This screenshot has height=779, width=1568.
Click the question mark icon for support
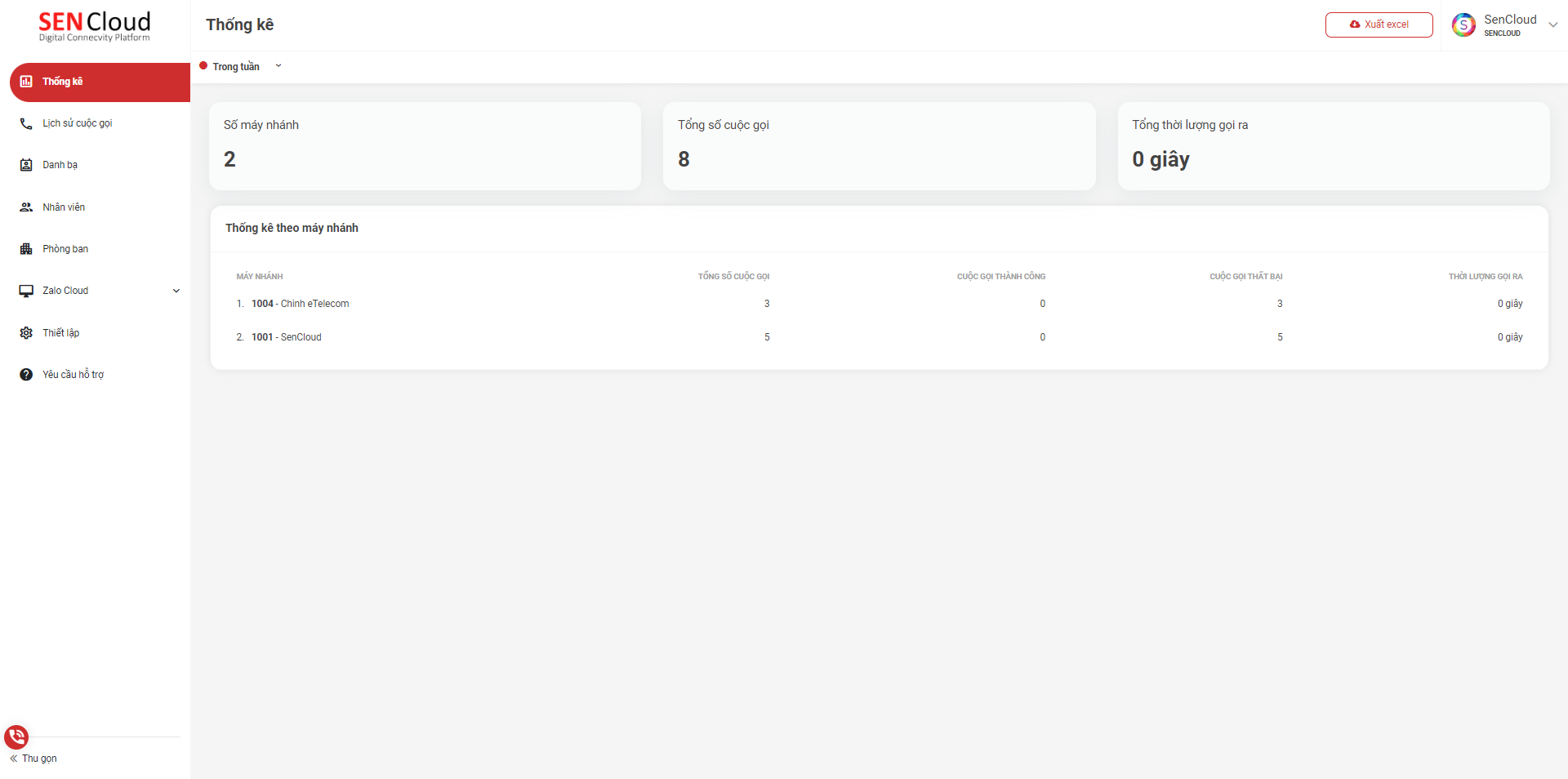tap(26, 375)
